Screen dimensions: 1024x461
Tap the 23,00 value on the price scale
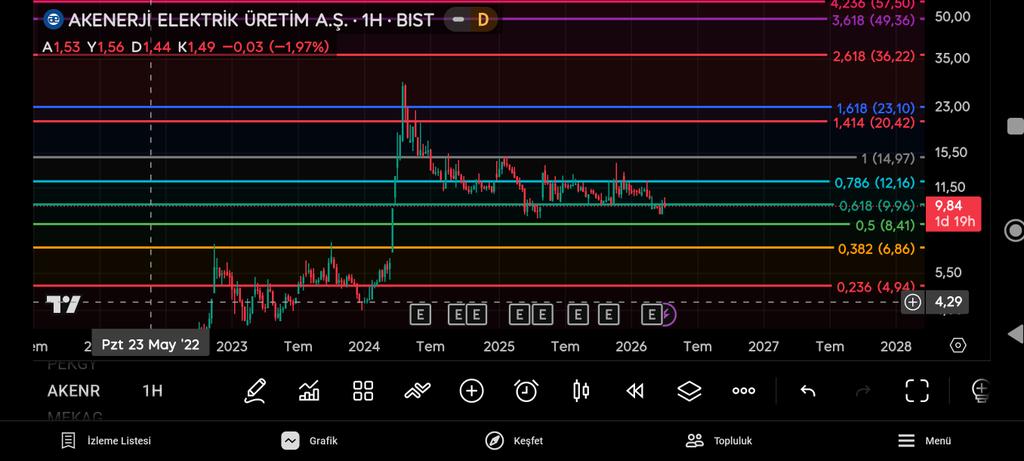(x=952, y=106)
